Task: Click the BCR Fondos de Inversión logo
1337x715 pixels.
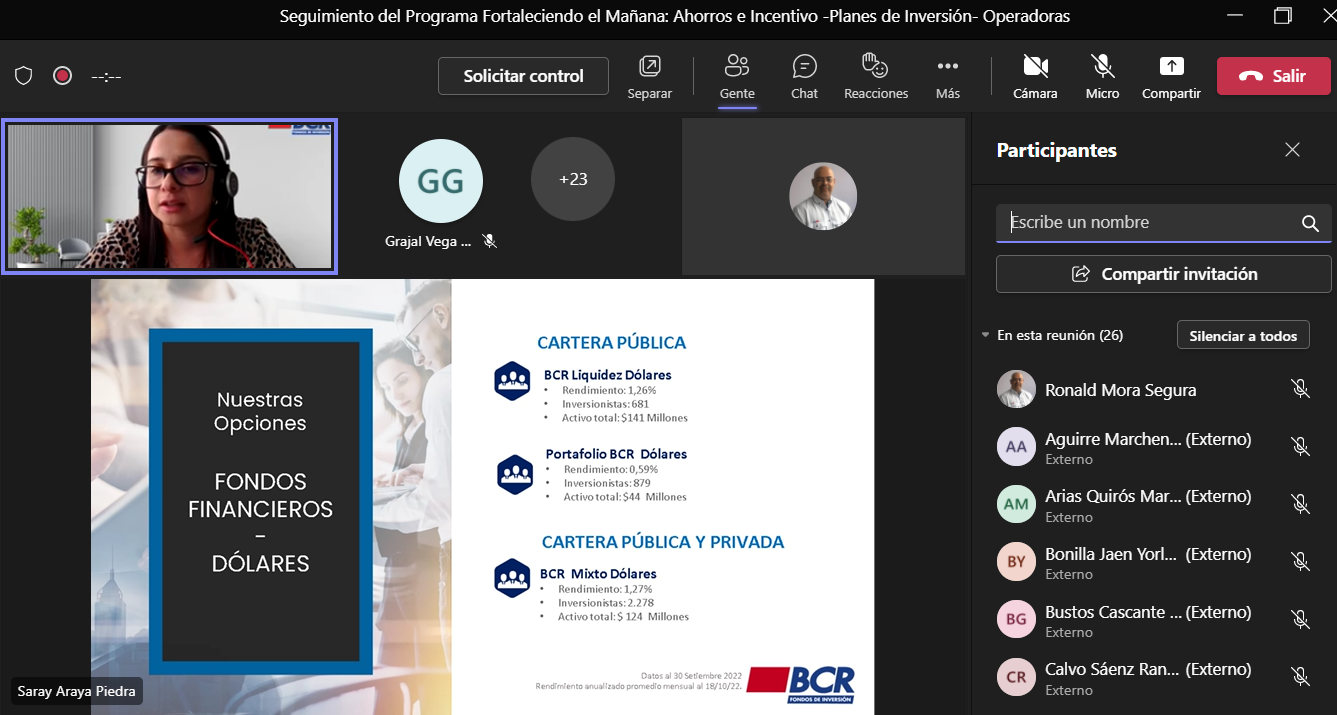Action: tap(801, 685)
